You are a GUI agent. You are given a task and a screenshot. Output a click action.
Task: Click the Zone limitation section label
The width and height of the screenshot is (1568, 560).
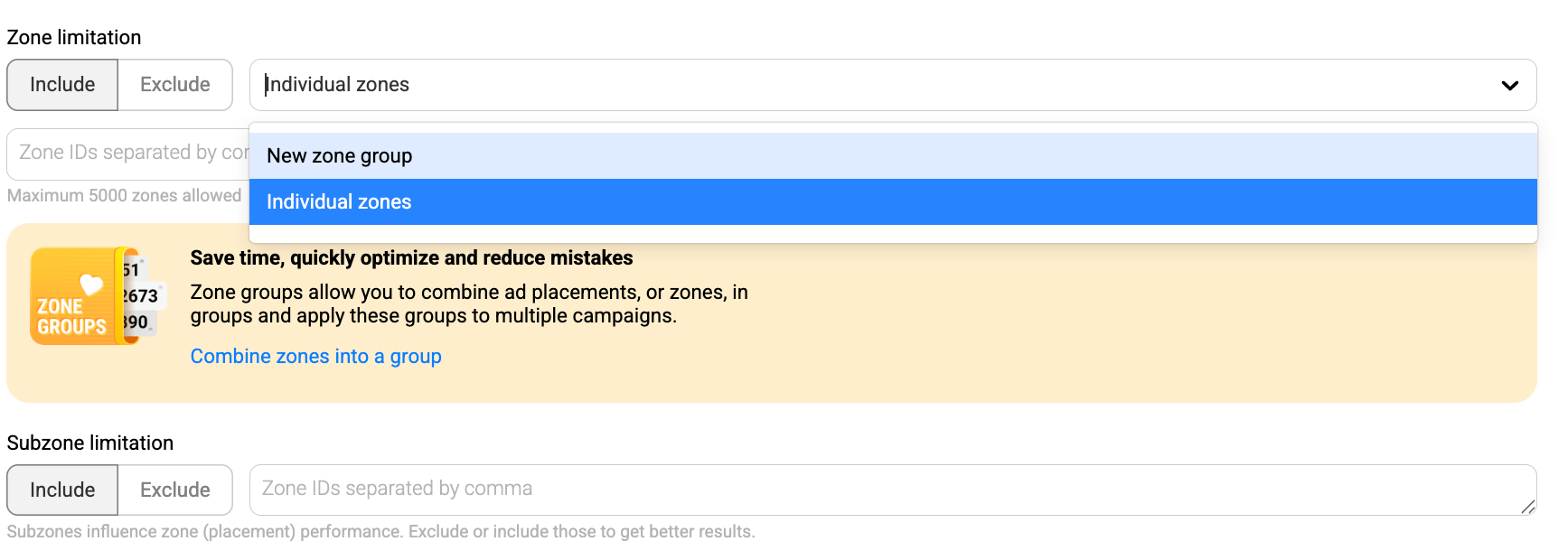tap(74, 37)
